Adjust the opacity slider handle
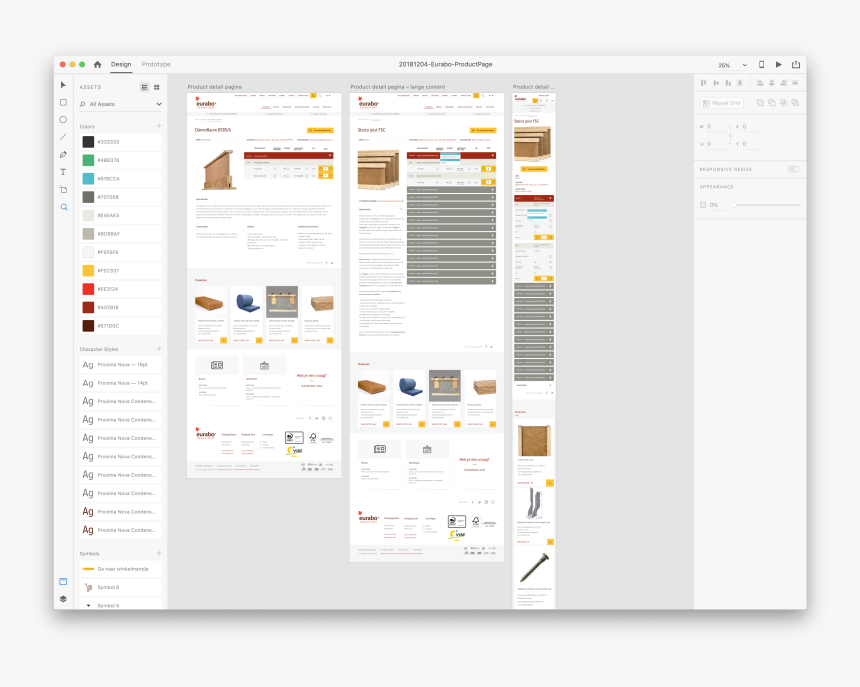This screenshot has height=687, width=860. 734,205
